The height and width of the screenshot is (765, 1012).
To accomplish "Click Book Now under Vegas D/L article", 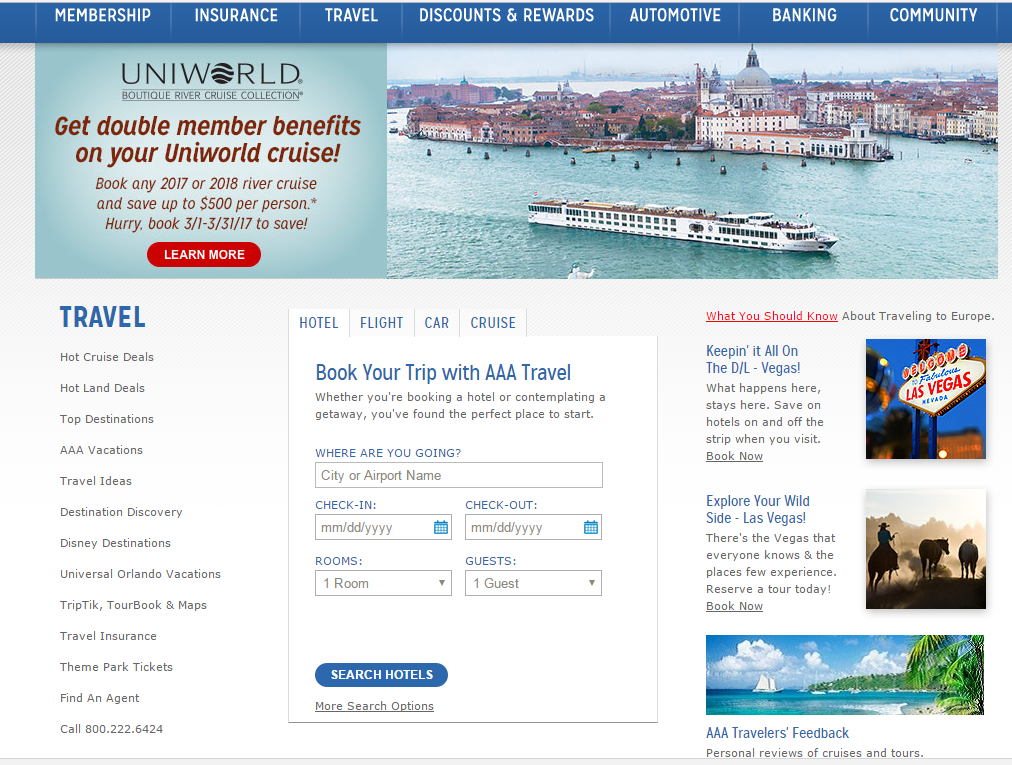I will (734, 456).
